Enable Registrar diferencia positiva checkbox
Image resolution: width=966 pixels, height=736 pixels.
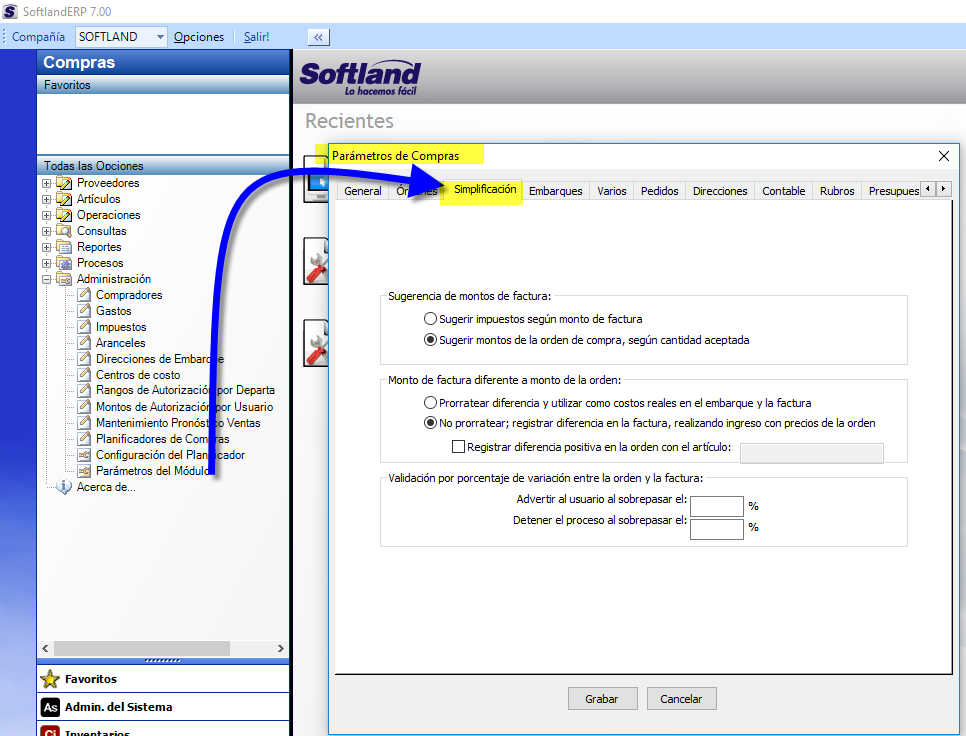(x=459, y=448)
